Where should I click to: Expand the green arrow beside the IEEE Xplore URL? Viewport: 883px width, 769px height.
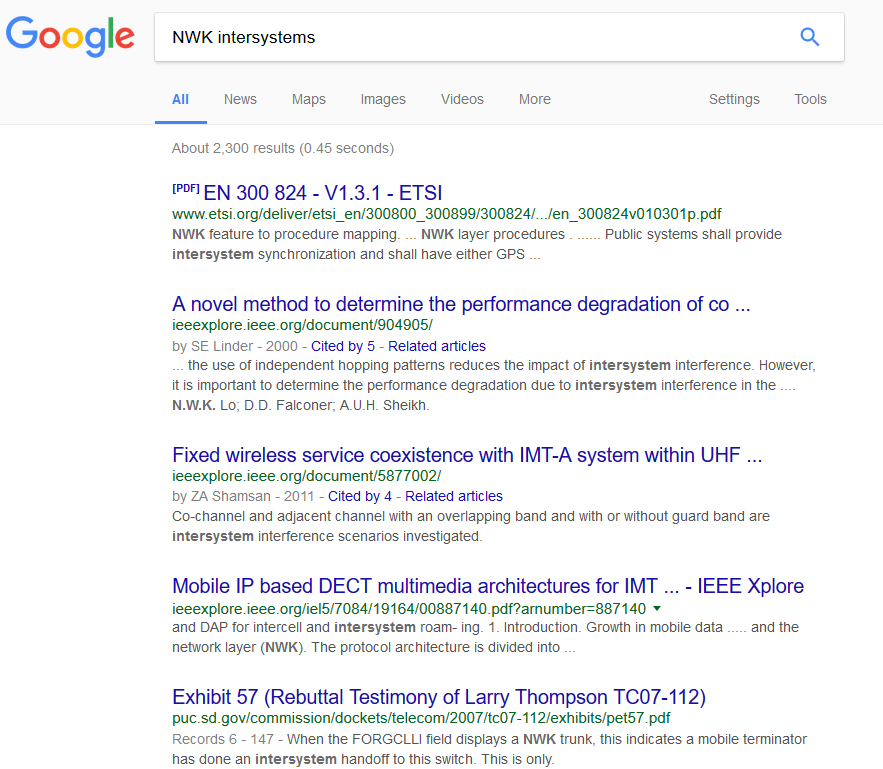click(657, 608)
